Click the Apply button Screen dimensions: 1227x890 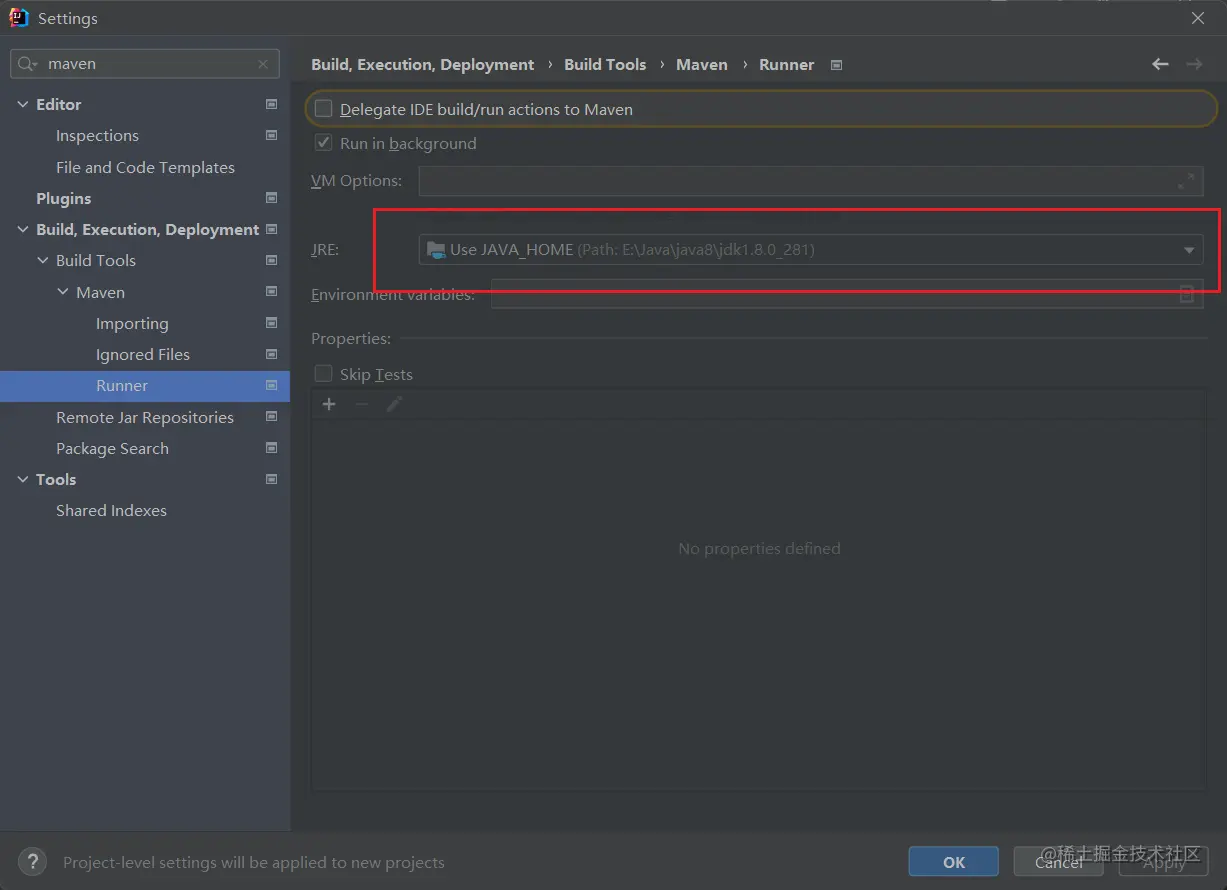(1164, 862)
